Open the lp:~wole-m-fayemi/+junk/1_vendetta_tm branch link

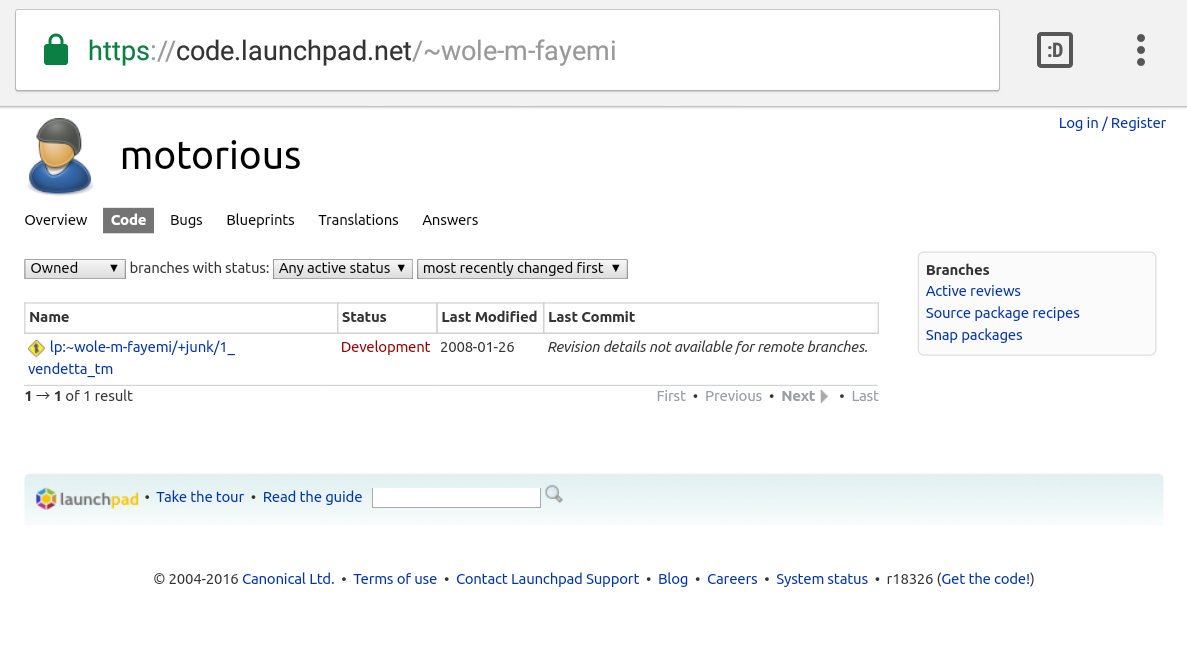tap(132, 358)
